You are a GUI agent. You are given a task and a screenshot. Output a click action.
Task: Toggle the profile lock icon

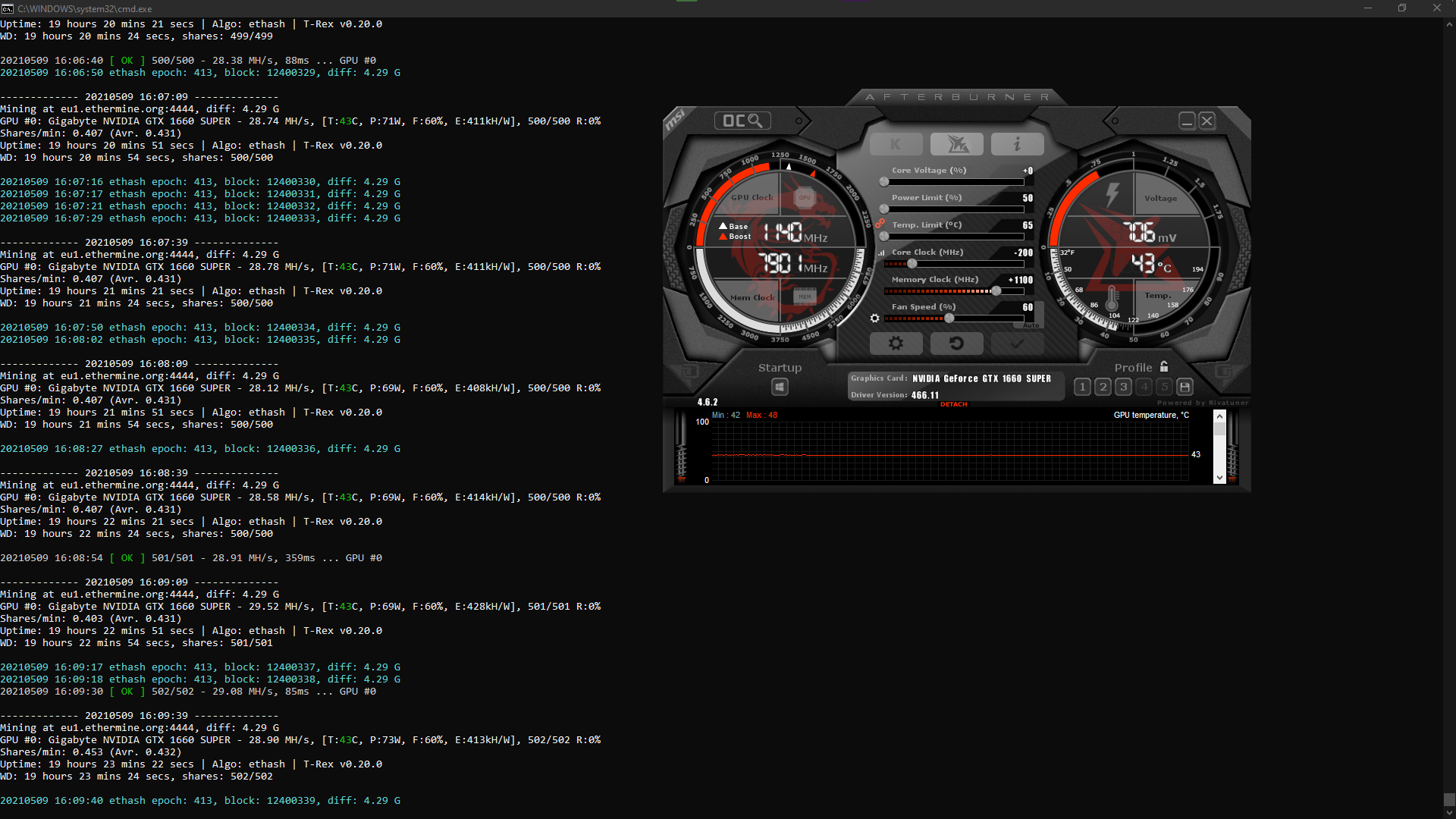pyautogui.click(x=1164, y=367)
